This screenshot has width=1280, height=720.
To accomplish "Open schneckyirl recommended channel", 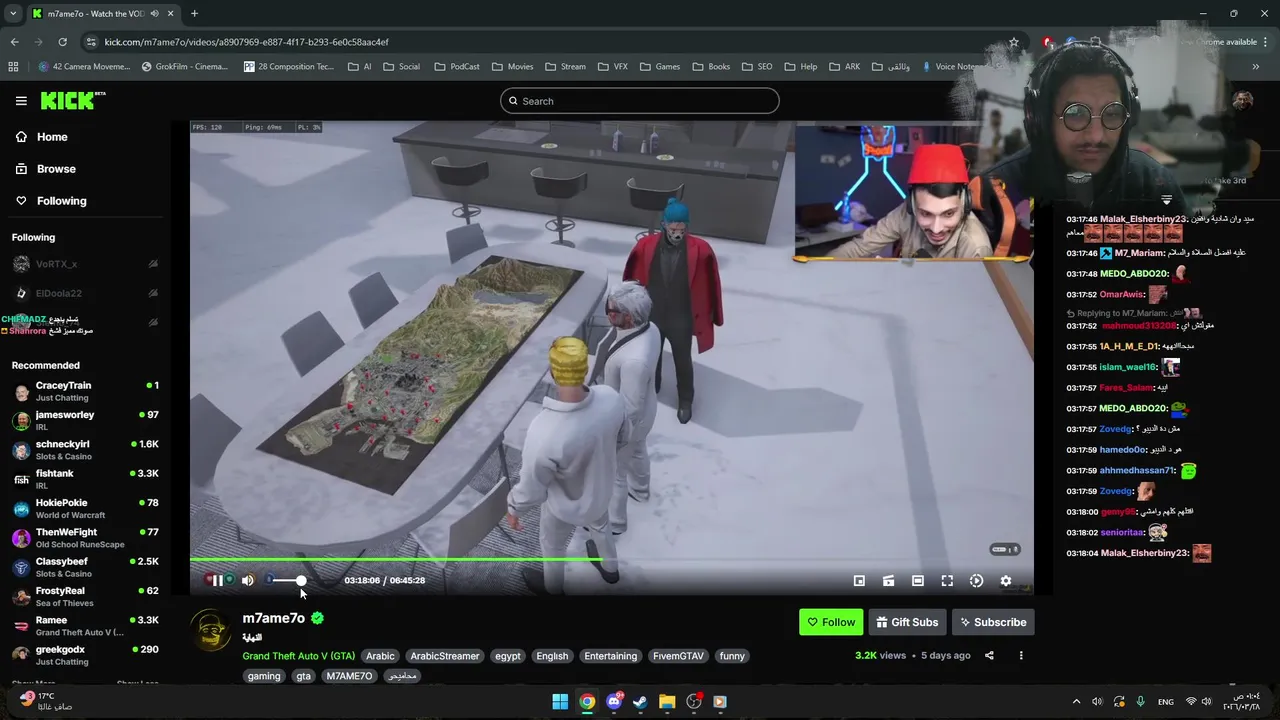I will click(x=85, y=450).
